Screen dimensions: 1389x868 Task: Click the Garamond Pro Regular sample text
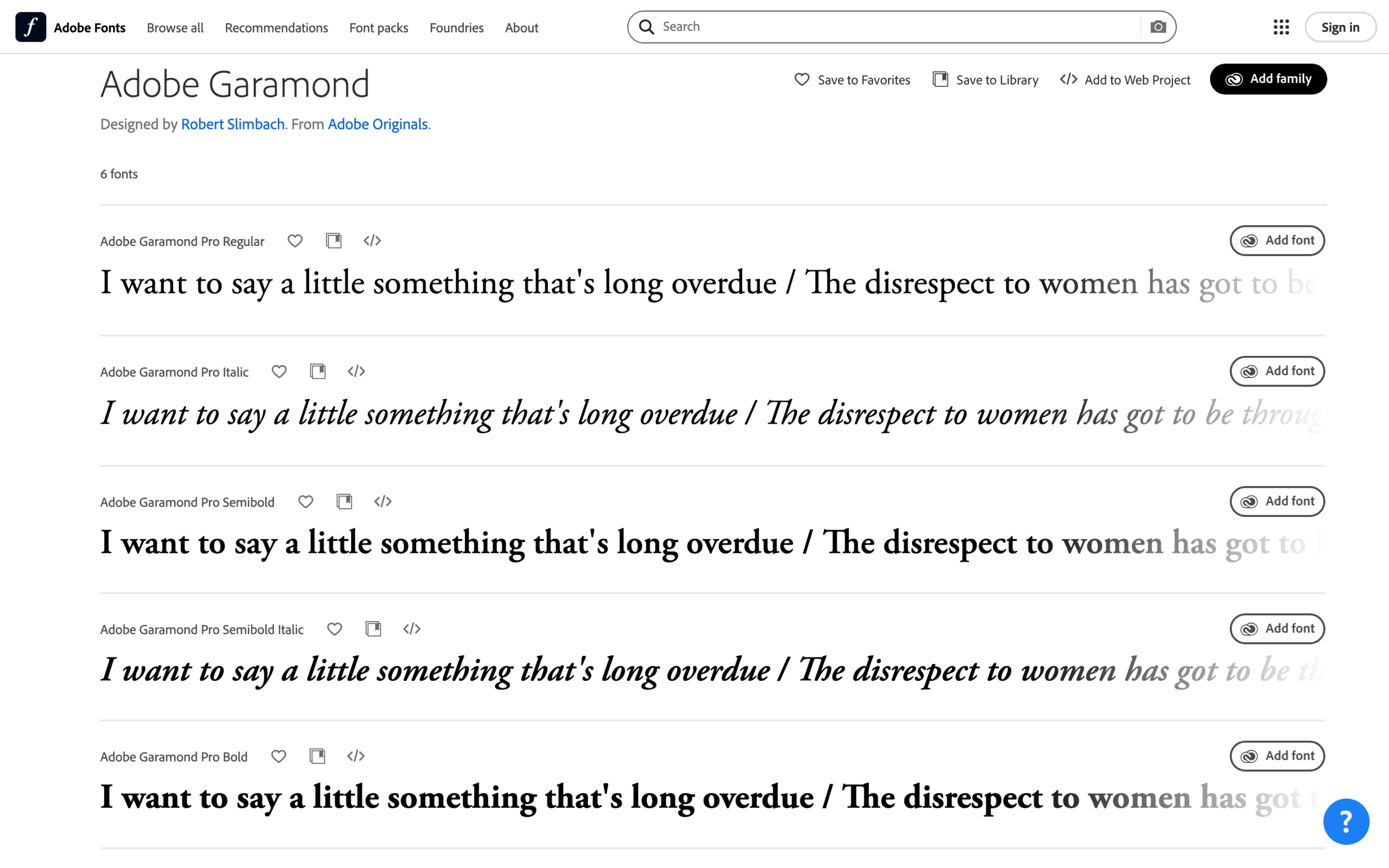coord(712,284)
